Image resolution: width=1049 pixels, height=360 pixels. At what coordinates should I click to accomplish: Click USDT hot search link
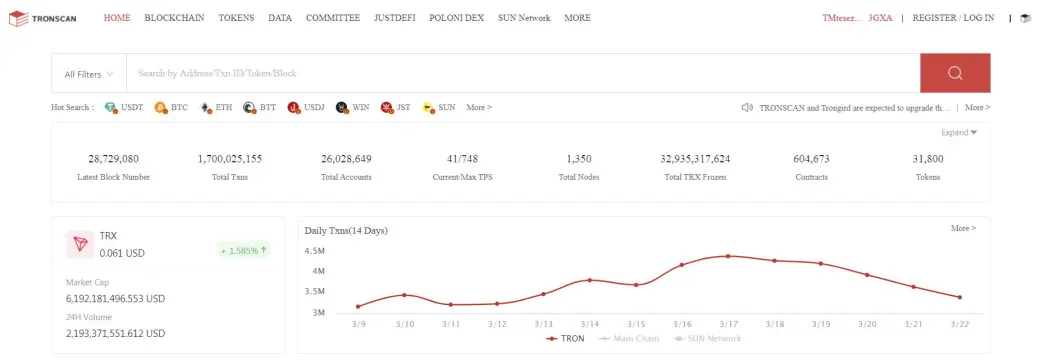tap(132, 107)
